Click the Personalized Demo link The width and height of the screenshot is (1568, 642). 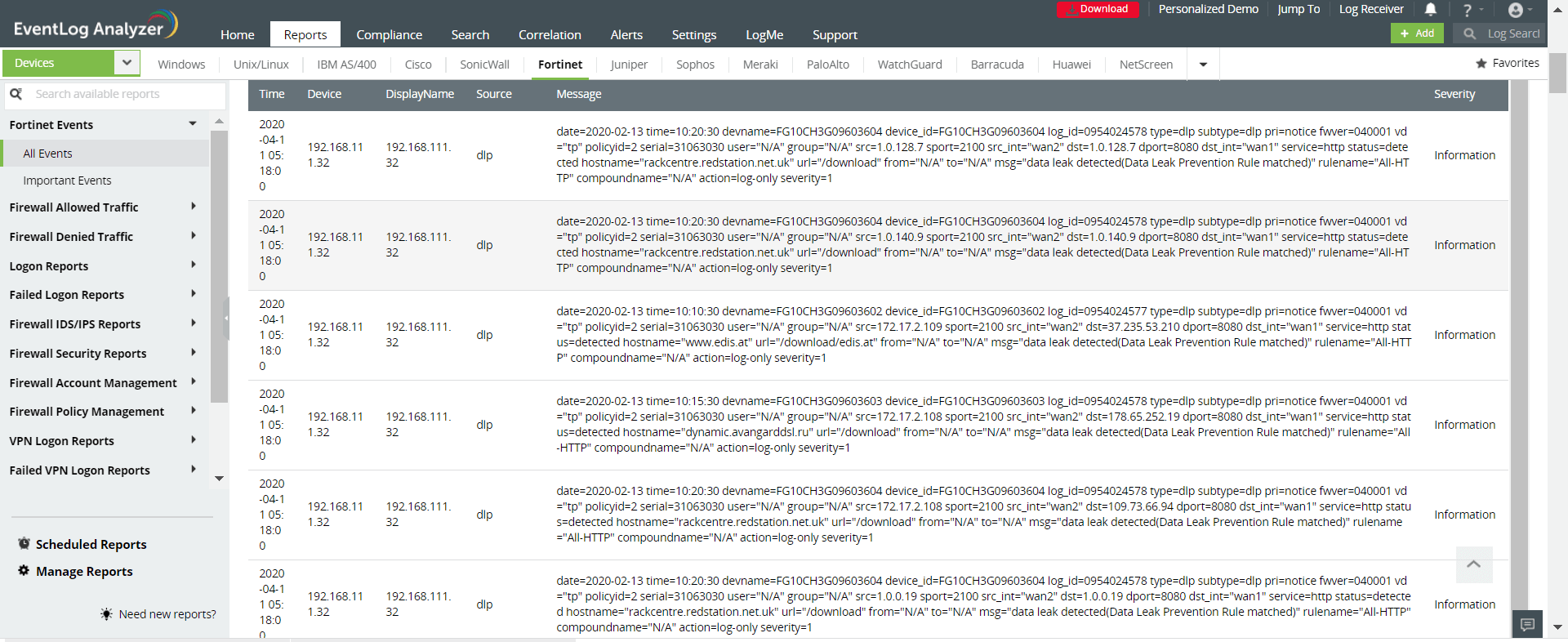[x=1209, y=9]
